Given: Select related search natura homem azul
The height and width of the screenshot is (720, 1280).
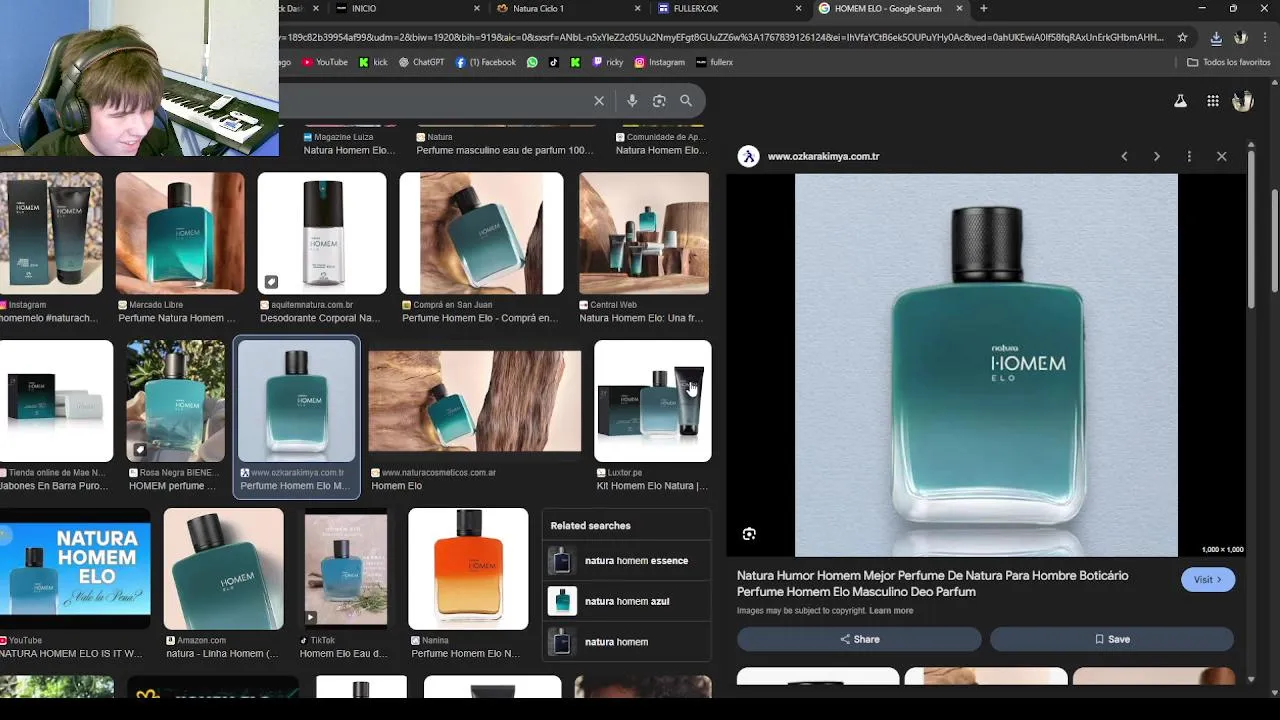Looking at the screenshot, I should 626,601.
